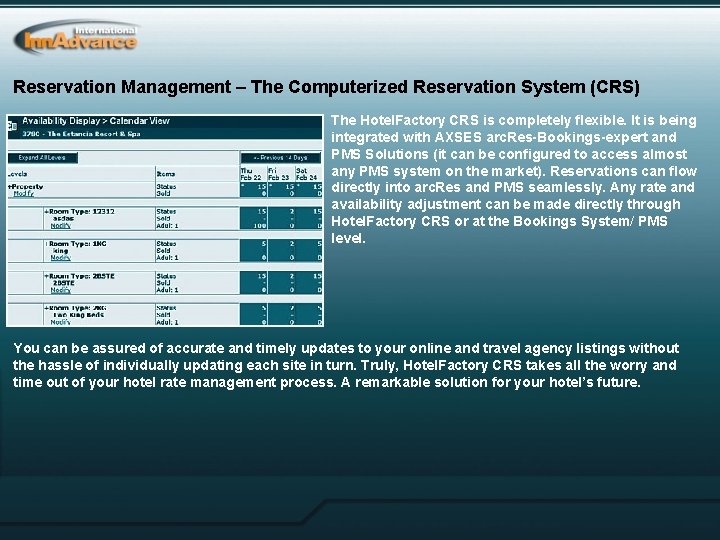Open Modify link under Property
This screenshot has width=720, height=540.
[24, 193]
